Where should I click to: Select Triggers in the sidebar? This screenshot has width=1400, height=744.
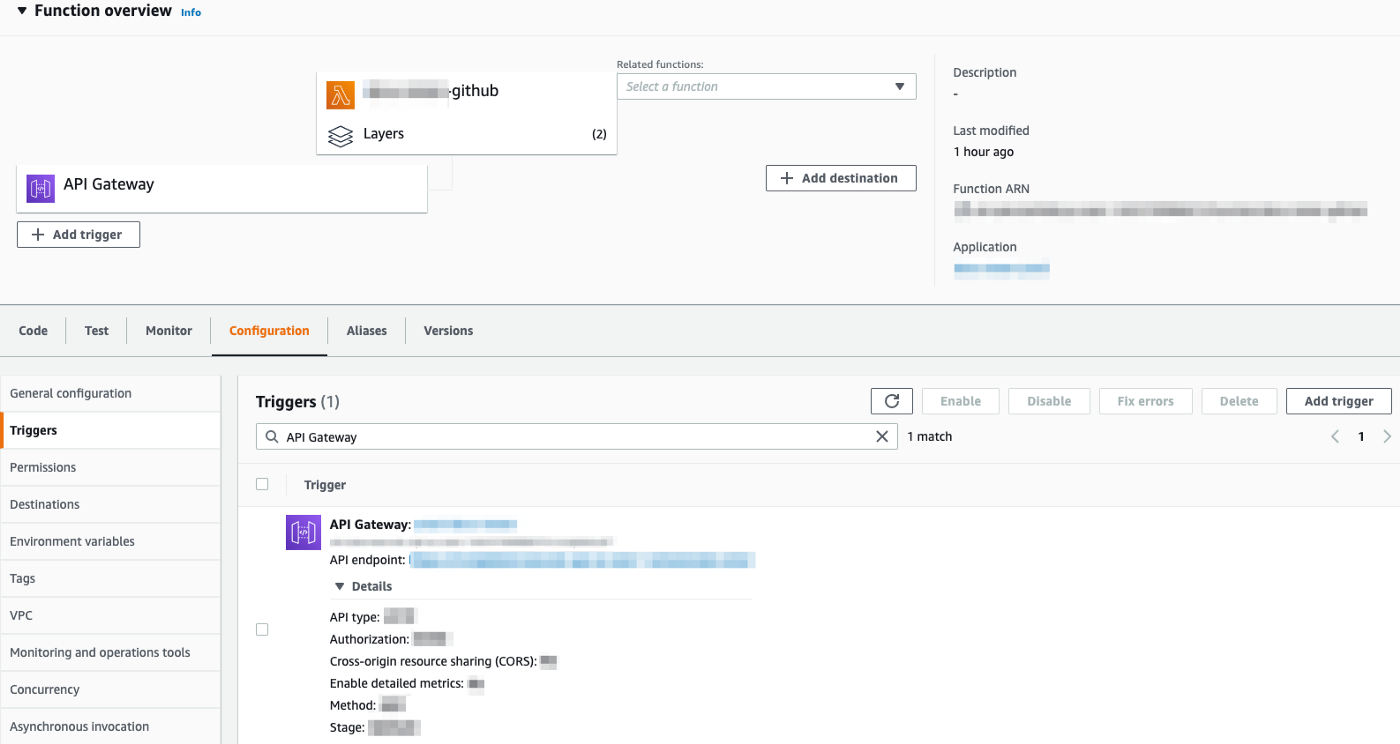click(110, 430)
